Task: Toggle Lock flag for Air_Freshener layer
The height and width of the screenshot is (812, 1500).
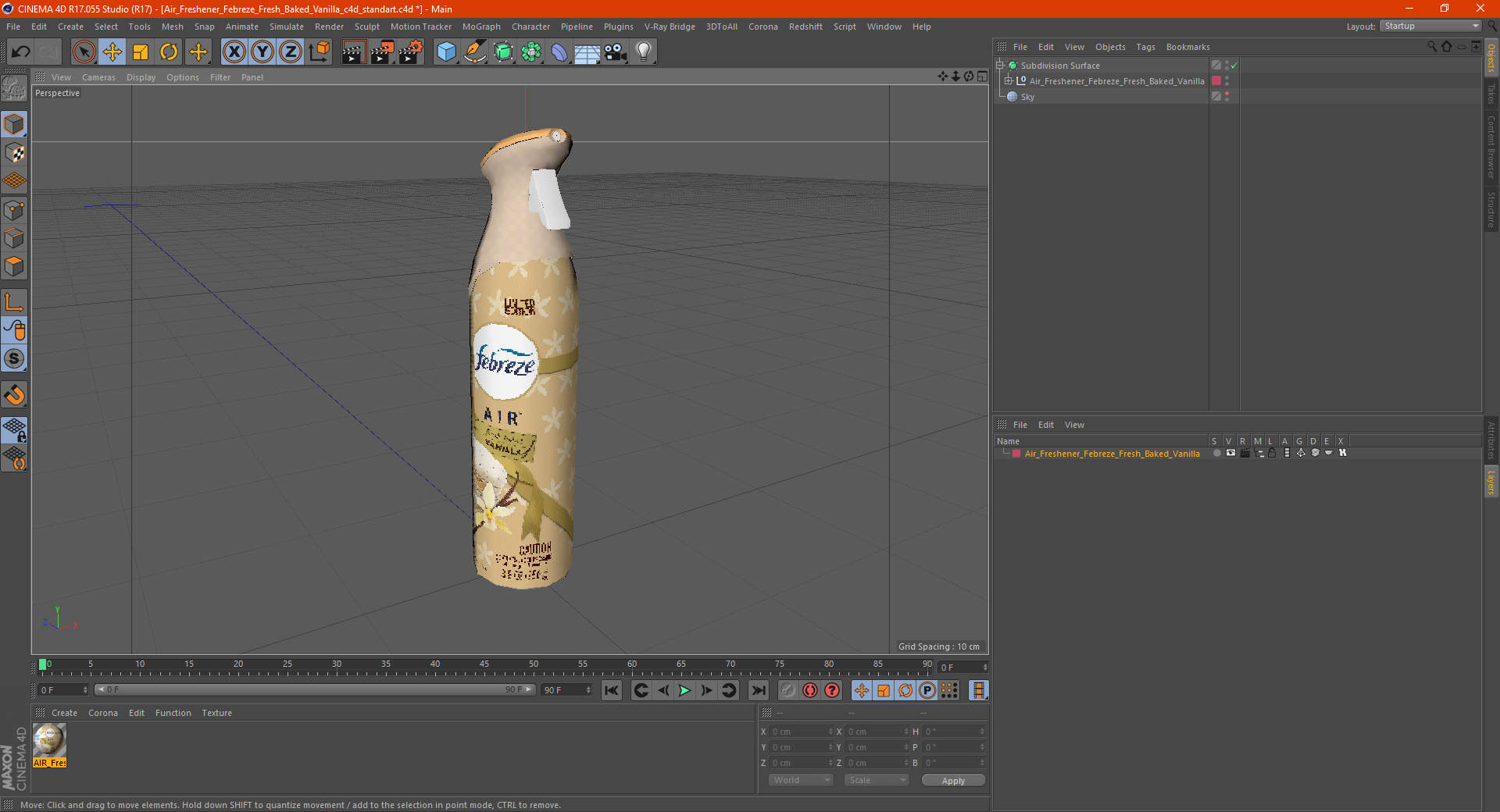Action: pyautogui.click(x=1272, y=453)
